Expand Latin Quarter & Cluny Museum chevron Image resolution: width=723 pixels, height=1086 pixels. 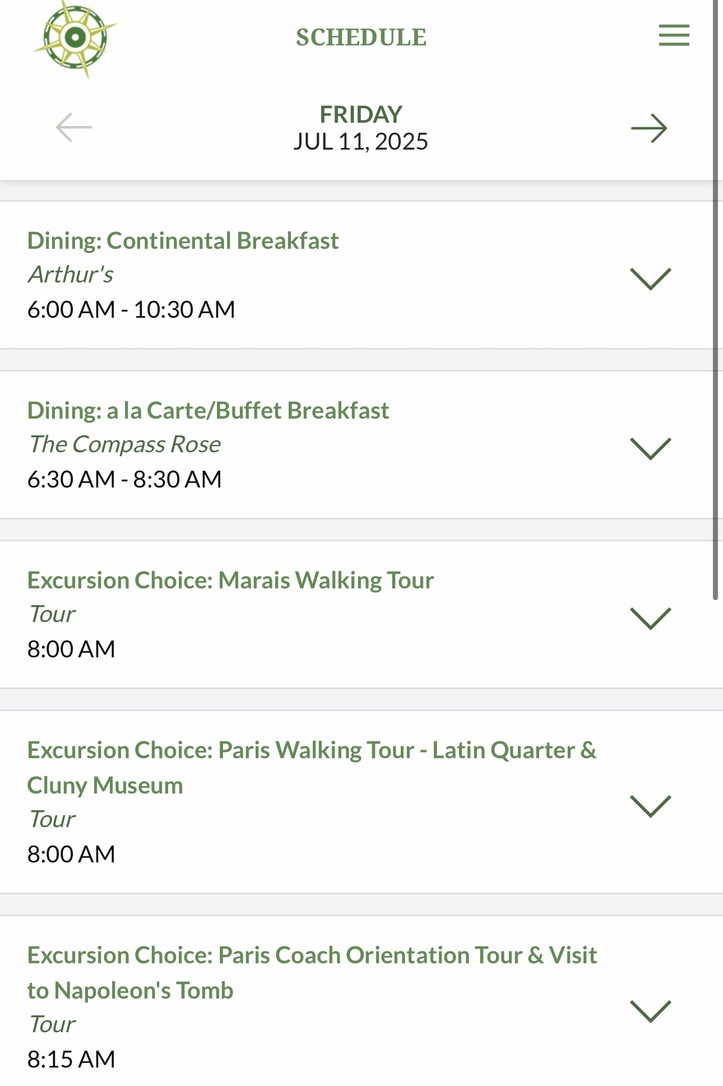click(650, 805)
